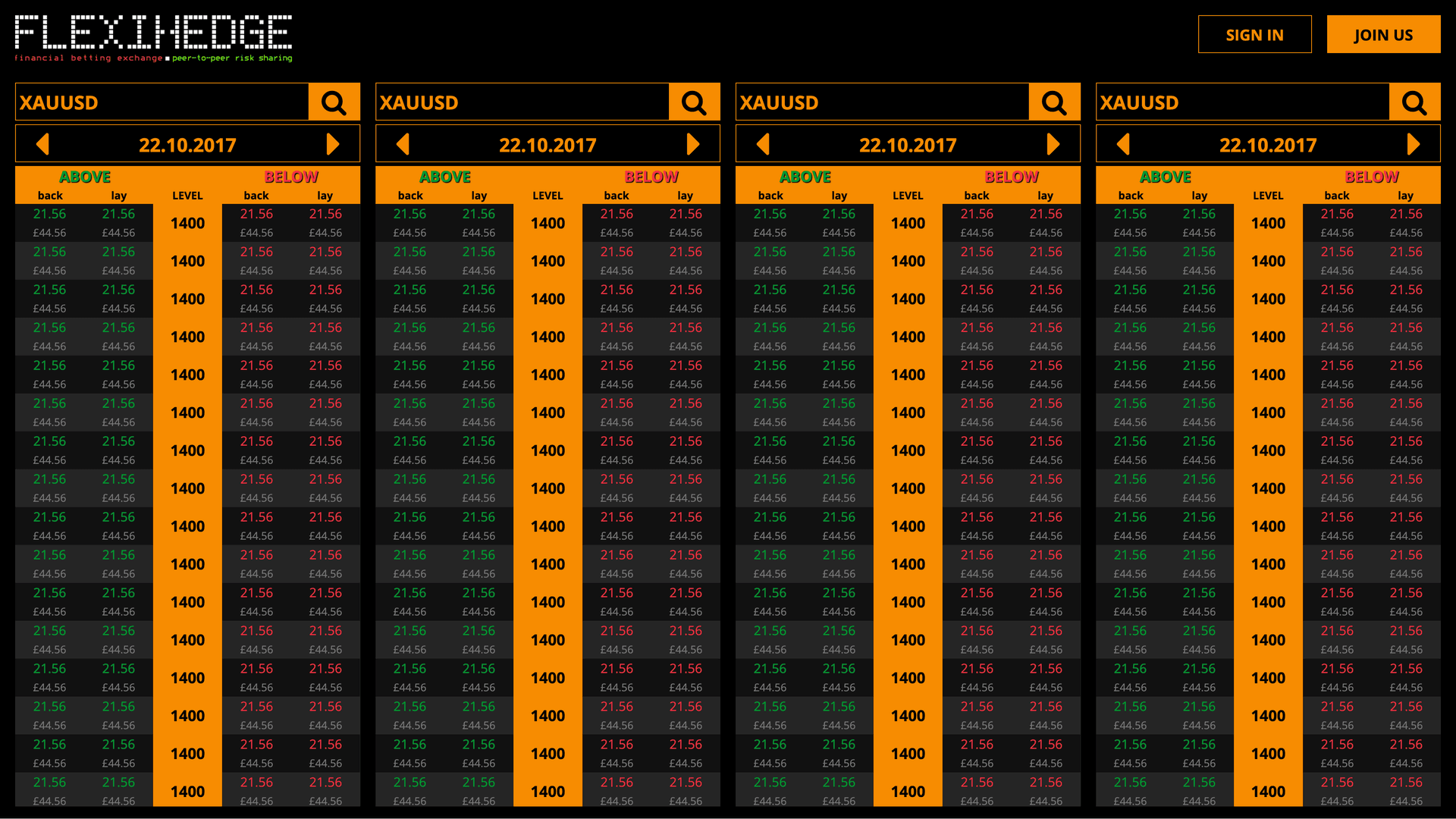Viewport: 1456px width, 819px height.
Task: Click the BELOW heading in the second panel
Action: (x=651, y=177)
